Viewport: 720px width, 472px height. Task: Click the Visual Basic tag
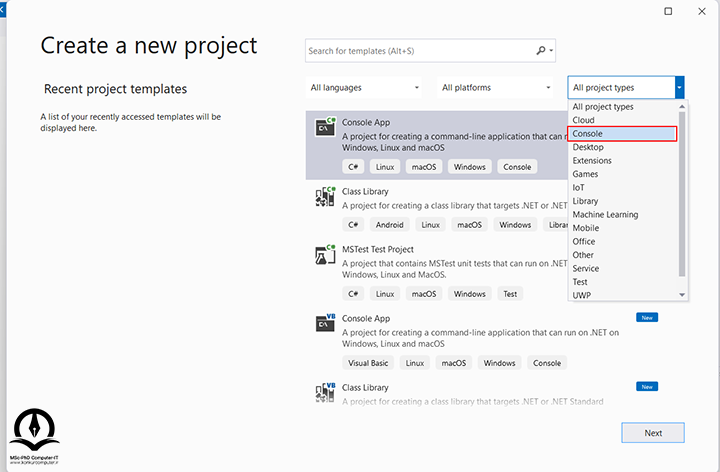point(368,363)
